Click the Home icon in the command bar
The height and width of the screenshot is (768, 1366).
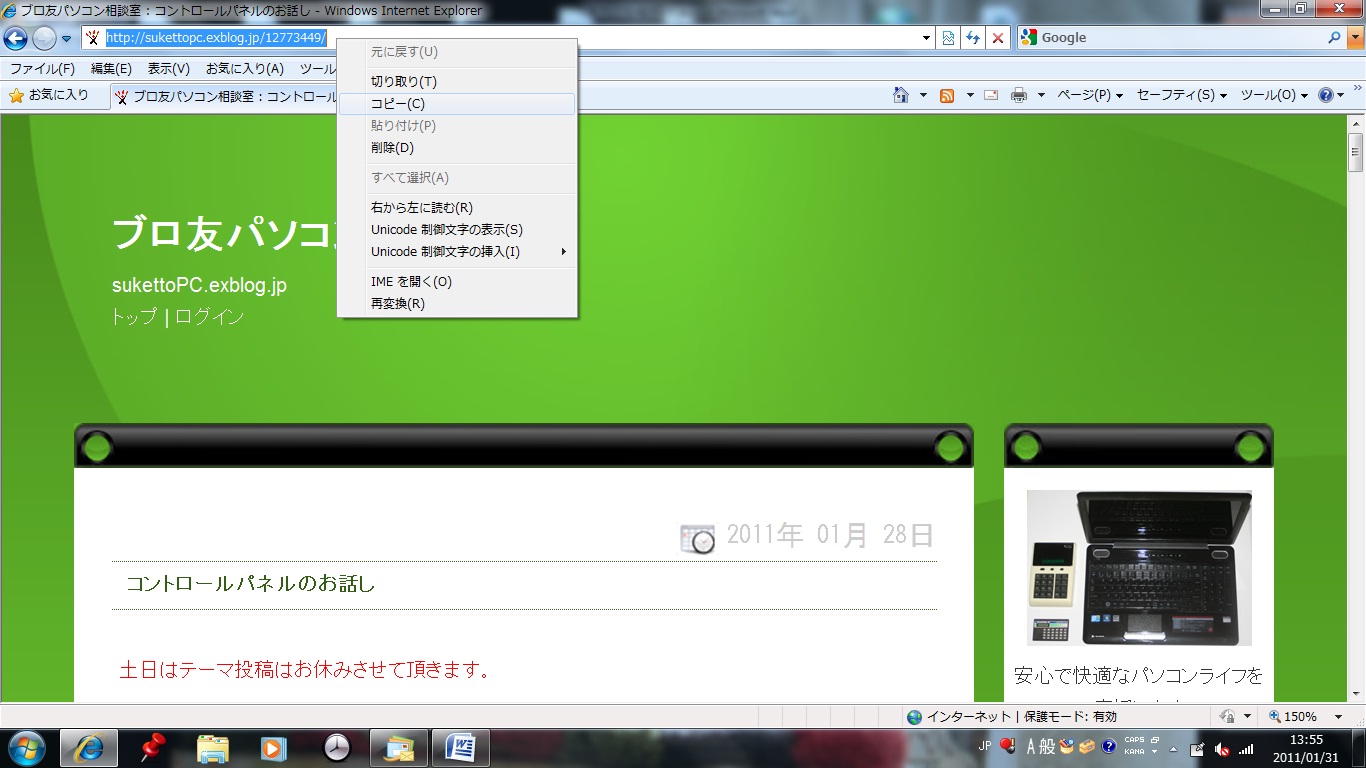pos(901,95)
